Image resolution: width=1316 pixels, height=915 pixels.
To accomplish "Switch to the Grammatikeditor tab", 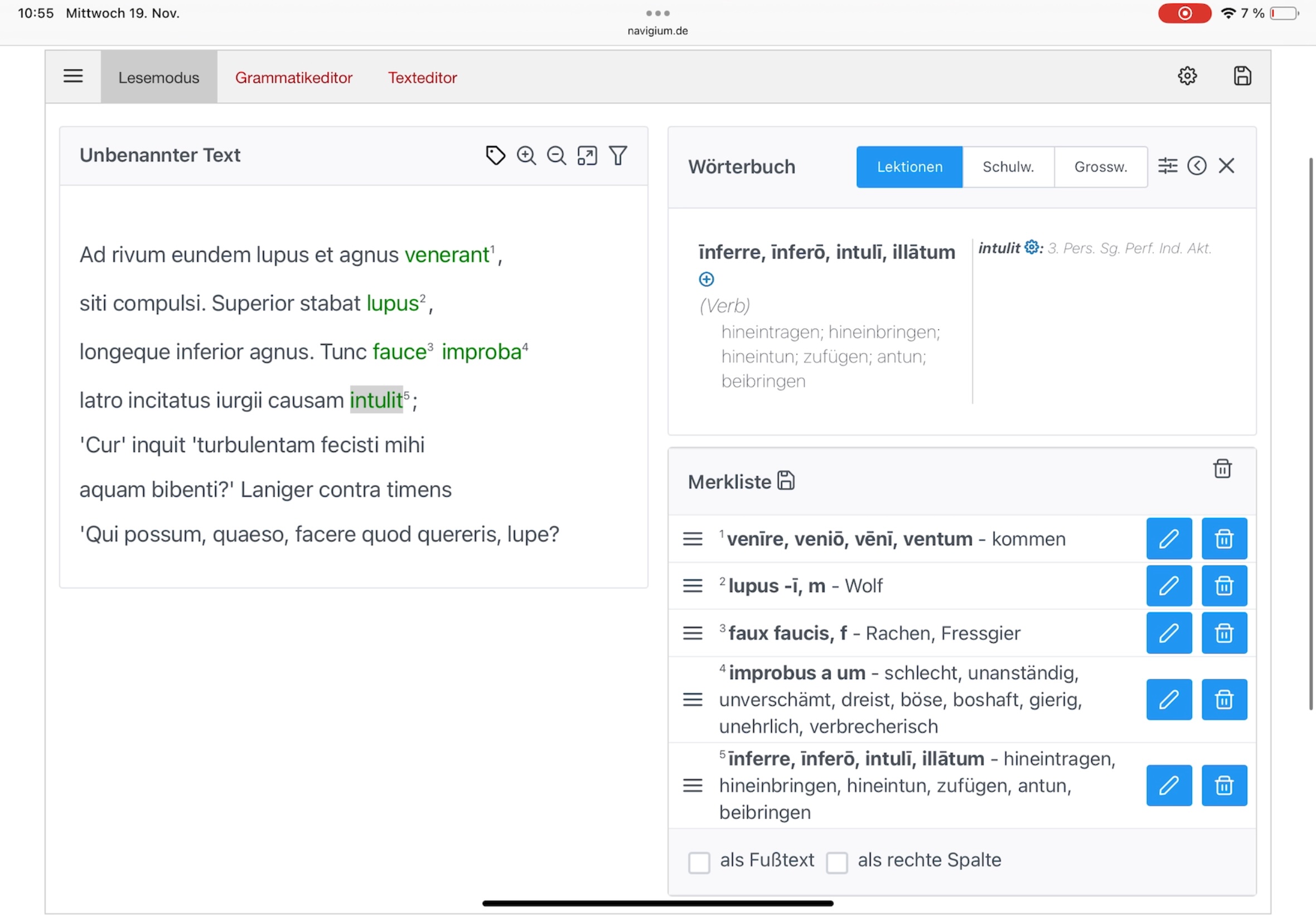I will coord(293,78).
